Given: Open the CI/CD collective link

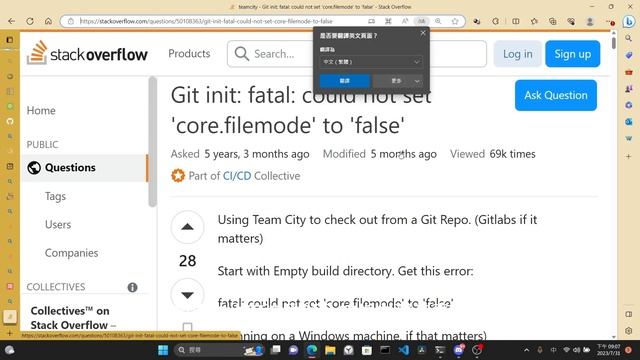Looking at the screenshot, I should [237, 176].
